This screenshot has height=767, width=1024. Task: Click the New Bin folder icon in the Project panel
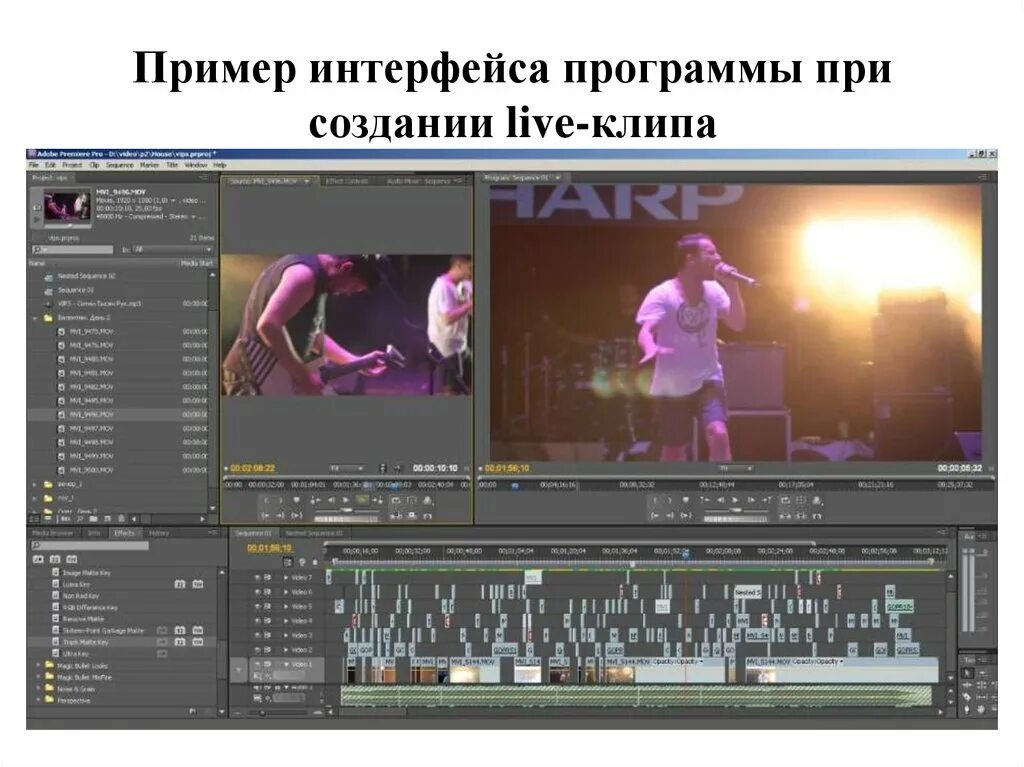click(x=93, y=518)
